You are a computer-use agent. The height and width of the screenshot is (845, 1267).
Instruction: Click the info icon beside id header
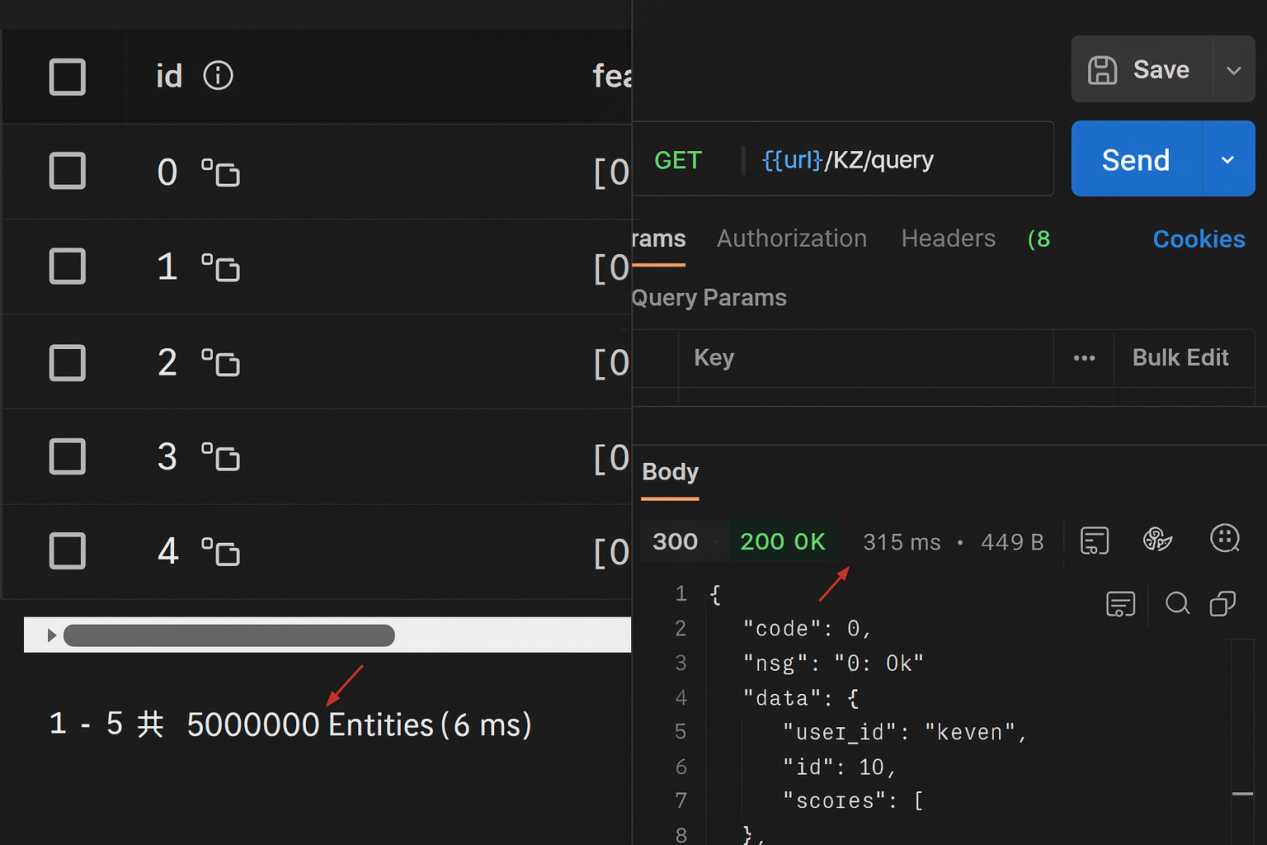click(218, 76)
